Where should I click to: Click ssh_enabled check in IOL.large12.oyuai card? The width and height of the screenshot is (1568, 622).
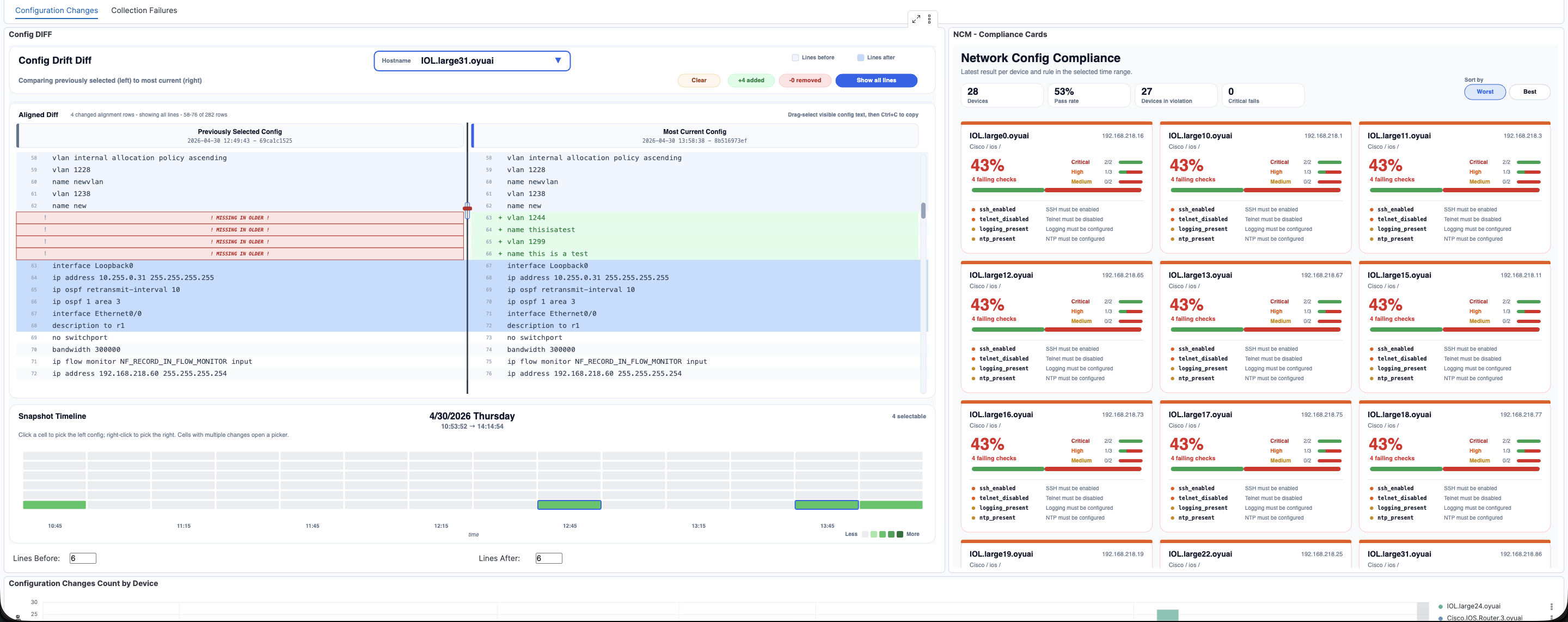click(997, 349)
